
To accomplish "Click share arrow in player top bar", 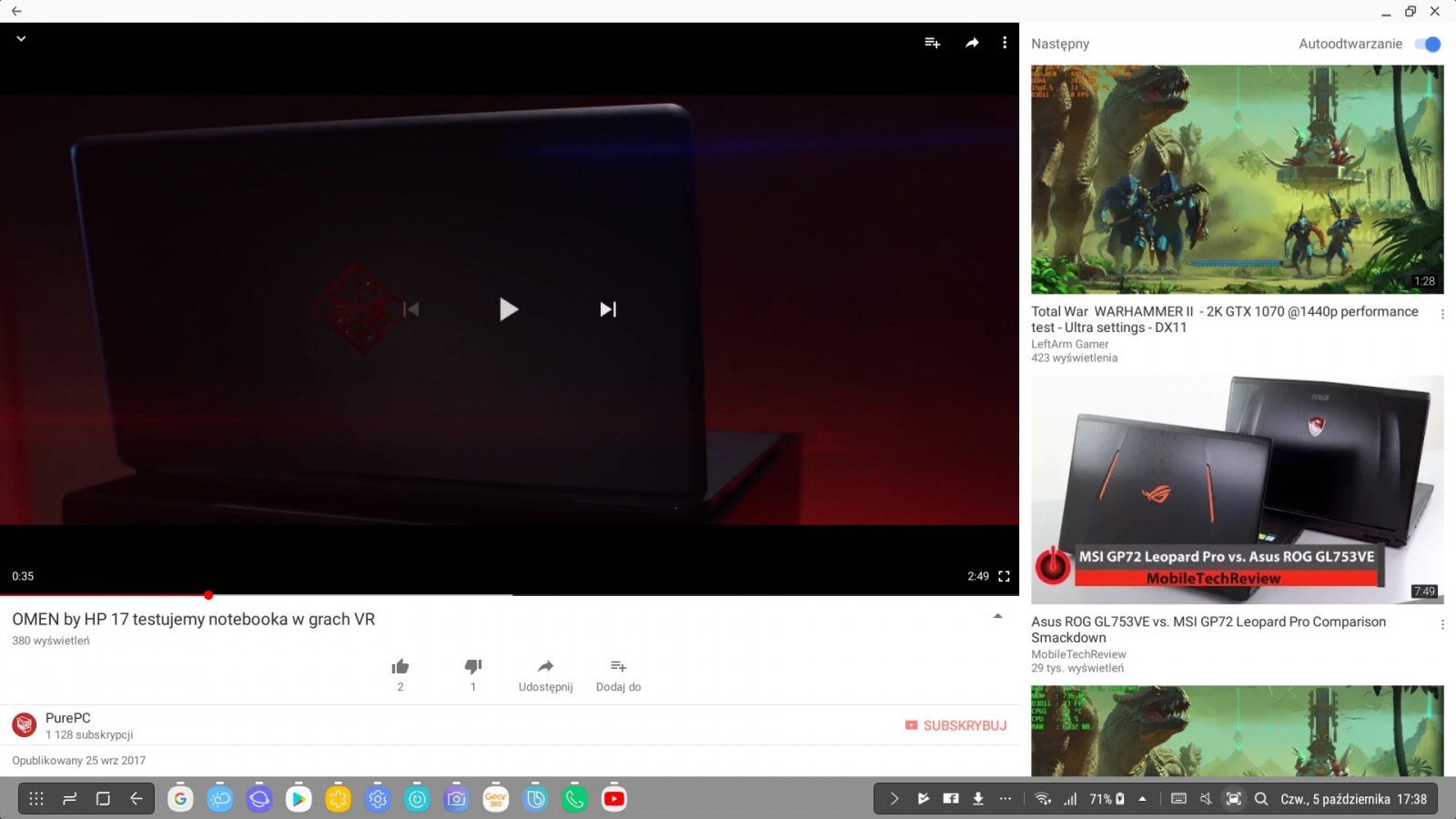I will (972, 43).
